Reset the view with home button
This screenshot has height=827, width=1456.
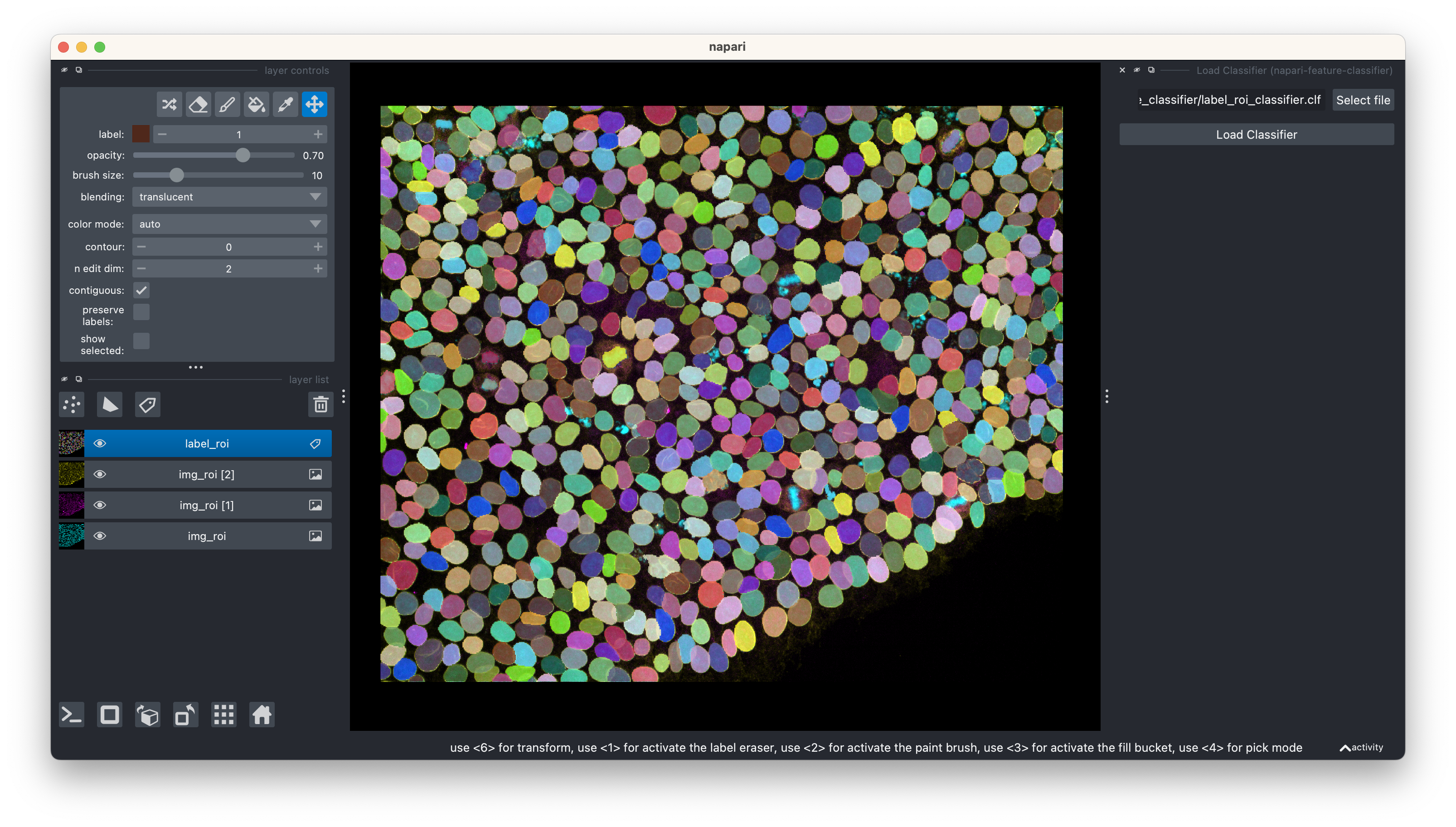[x=262, y=715]
